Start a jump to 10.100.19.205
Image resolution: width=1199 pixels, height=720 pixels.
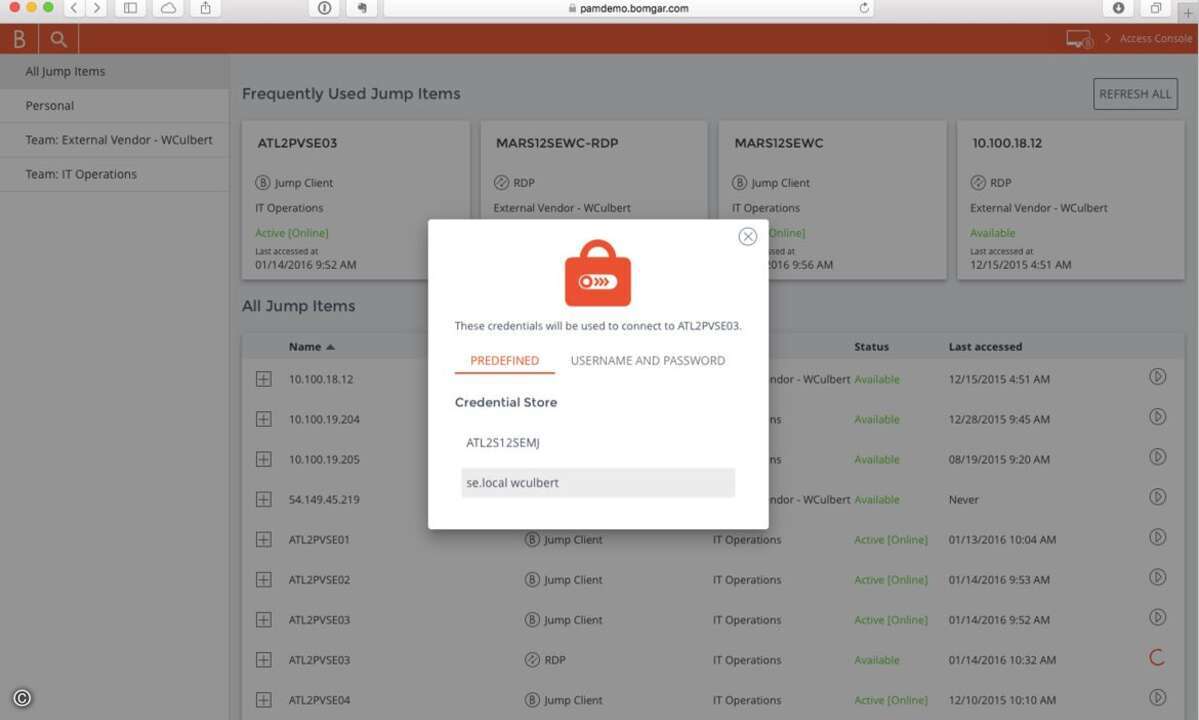pyautogui.click(x=1157, y=457)
